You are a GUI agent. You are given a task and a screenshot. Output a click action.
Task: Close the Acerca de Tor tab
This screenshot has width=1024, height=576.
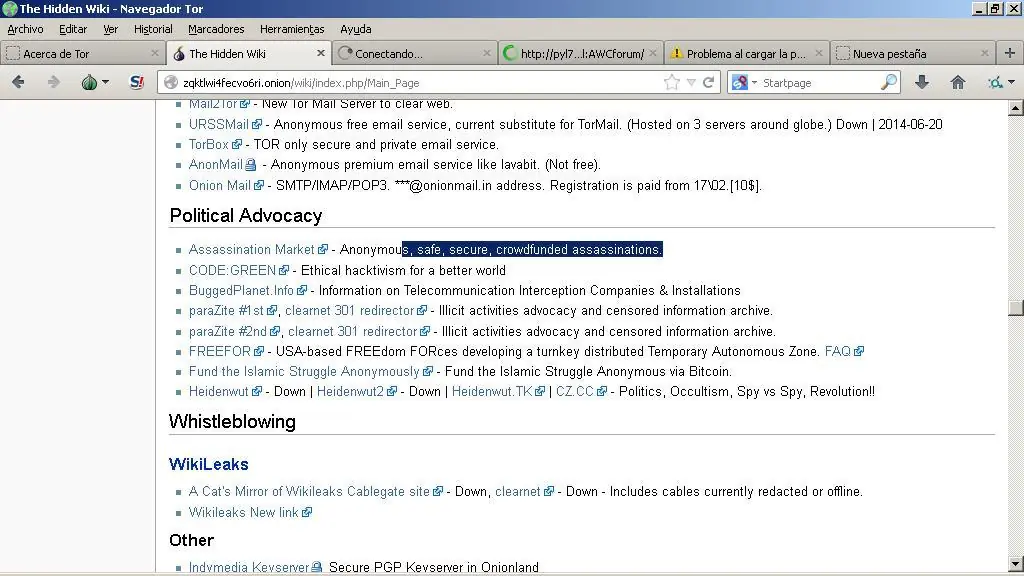coord(155,53)
